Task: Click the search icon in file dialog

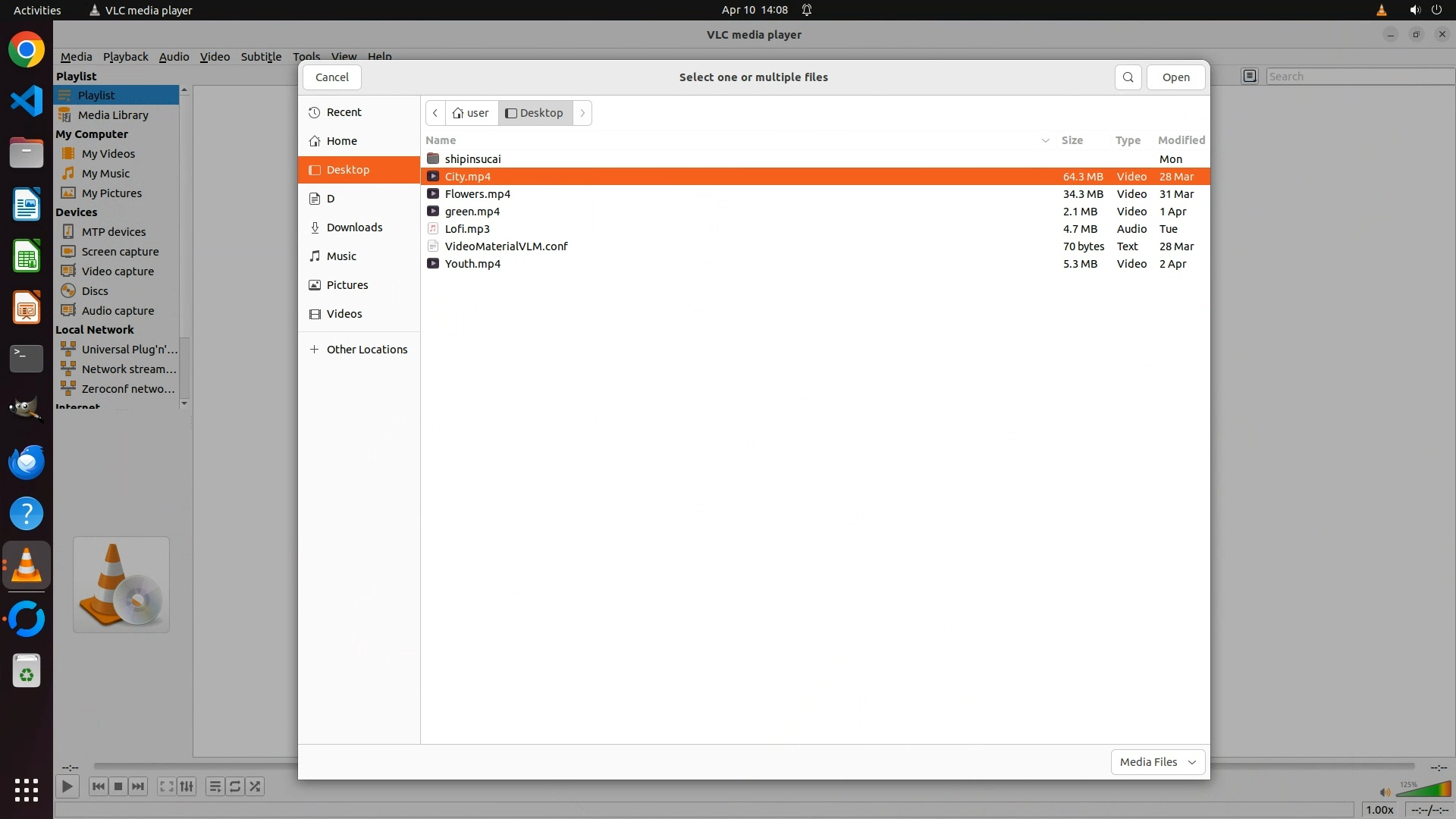Action: pyautogui.click(x=1128, y=77)
